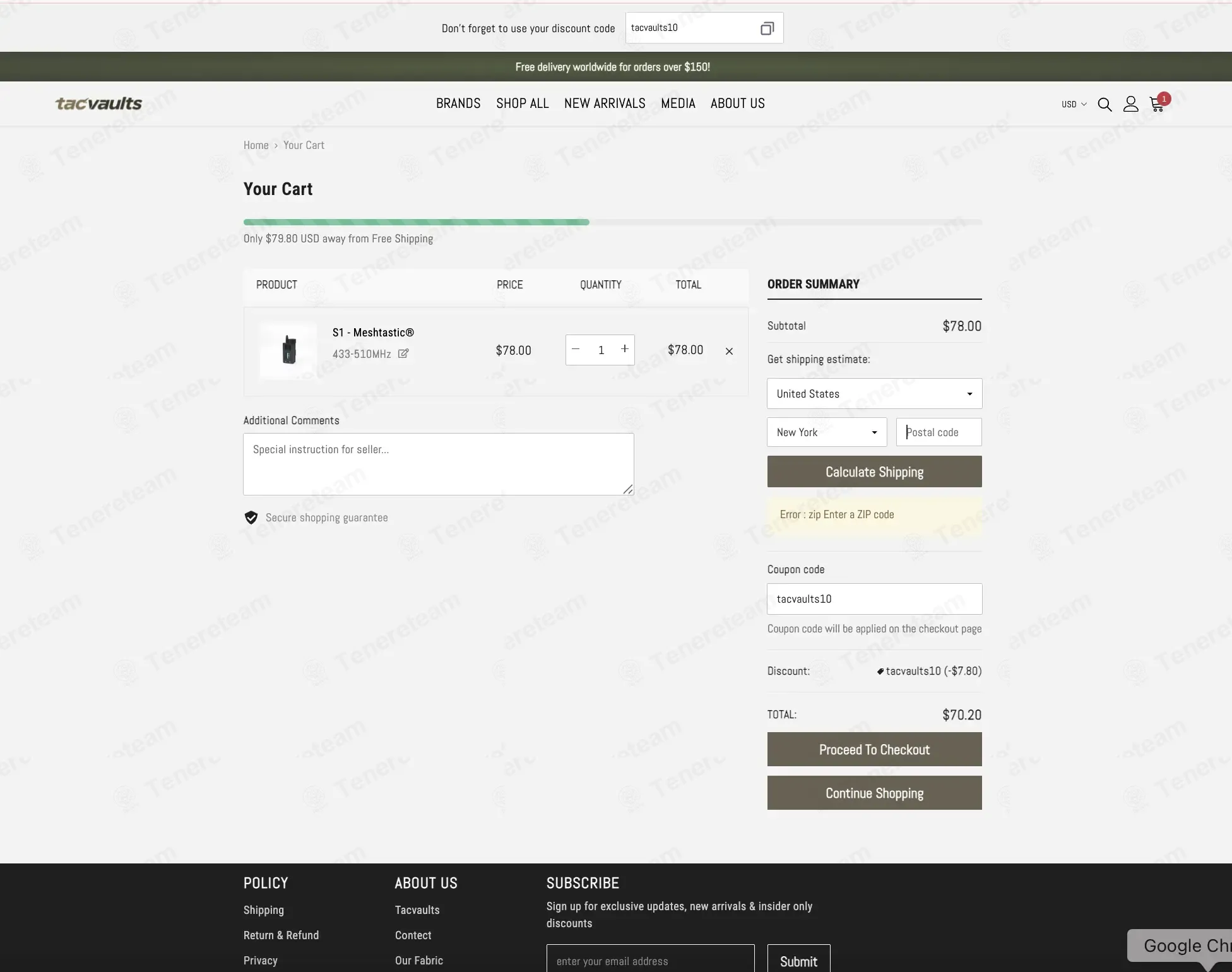
Task: Edit the 433-510MHz variant pencil icon
Action: pyautogui.click(x=403, y=353)
